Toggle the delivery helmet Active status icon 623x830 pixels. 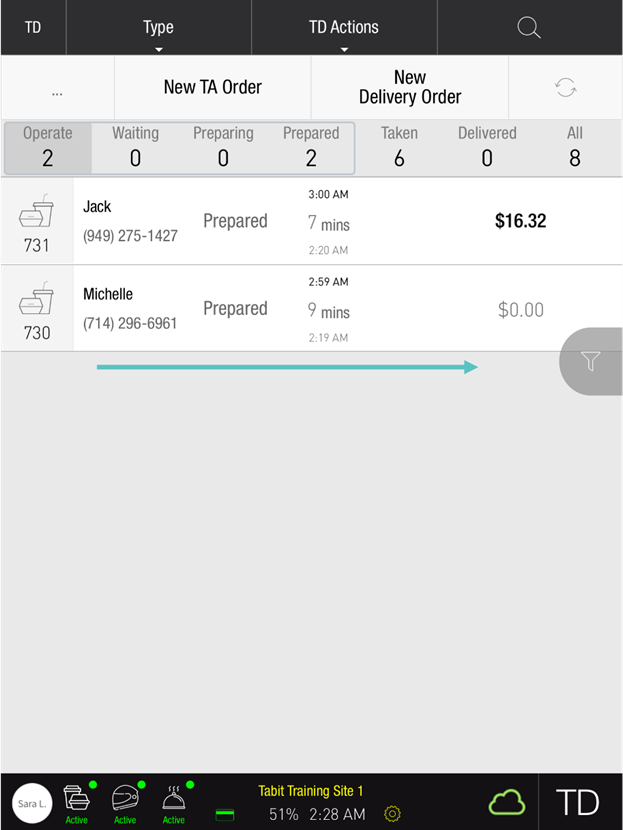[125, 802]
